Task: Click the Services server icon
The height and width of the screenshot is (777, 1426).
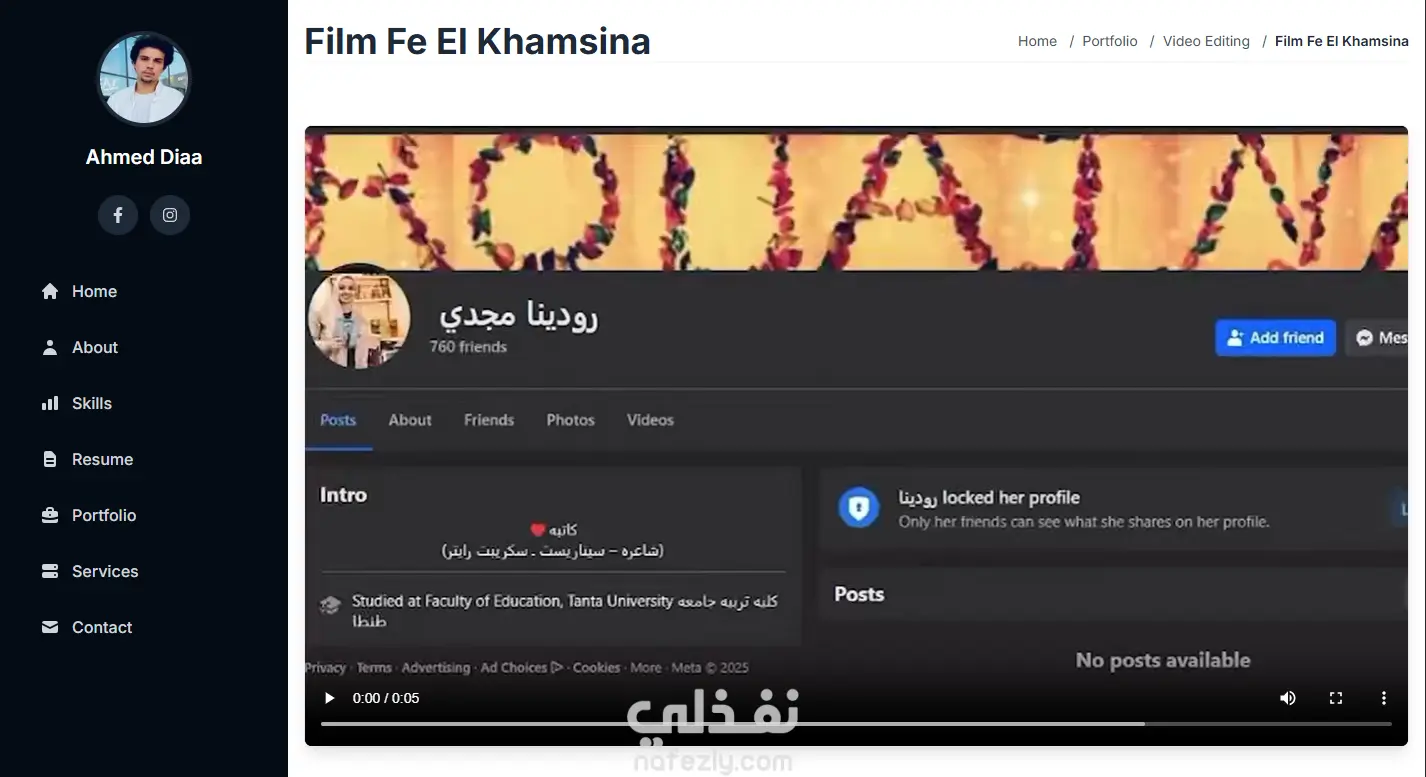Action: pyautogui.click(x=50, y=571)
